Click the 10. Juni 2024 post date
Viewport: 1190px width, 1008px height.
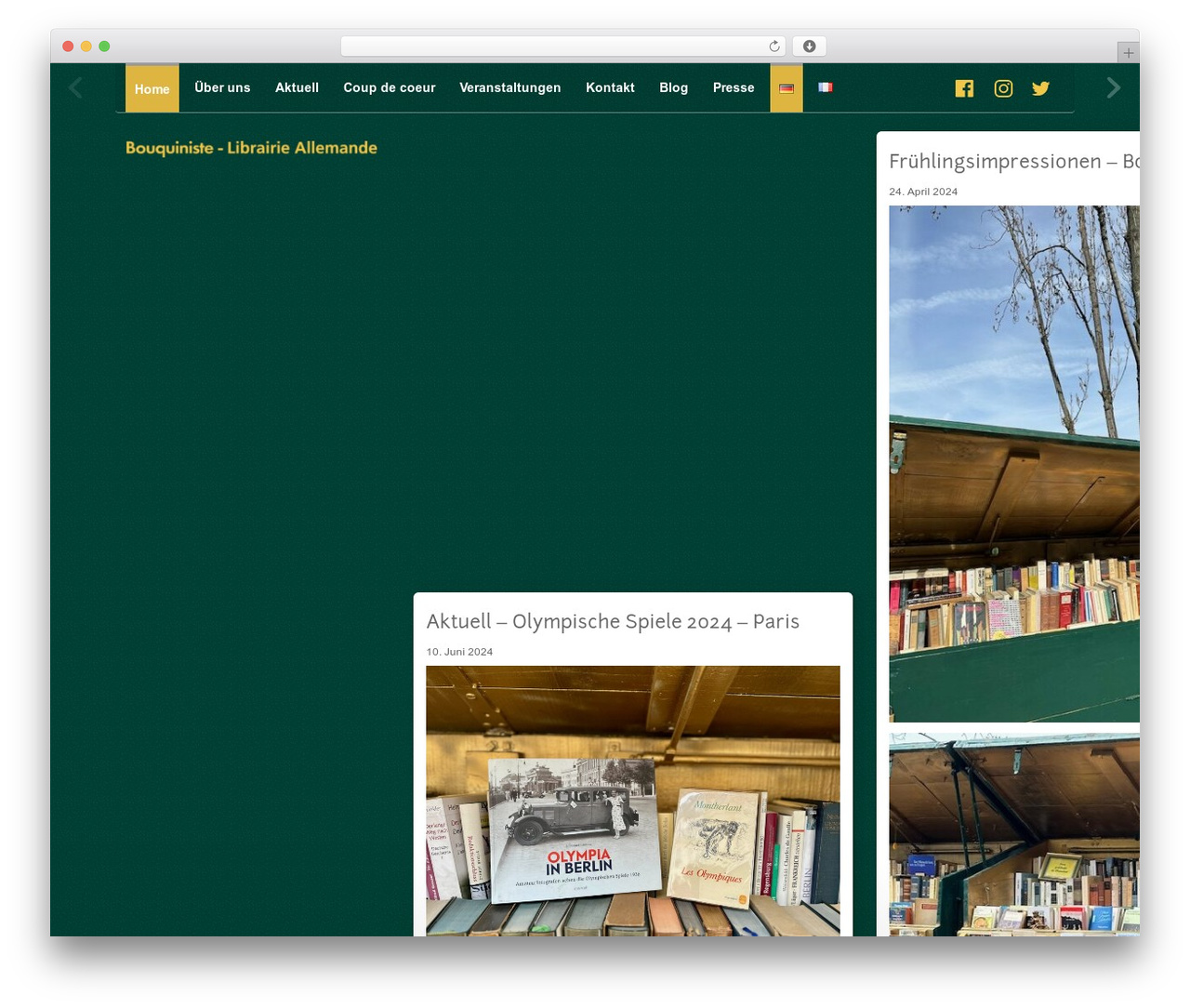pos(459,652)
